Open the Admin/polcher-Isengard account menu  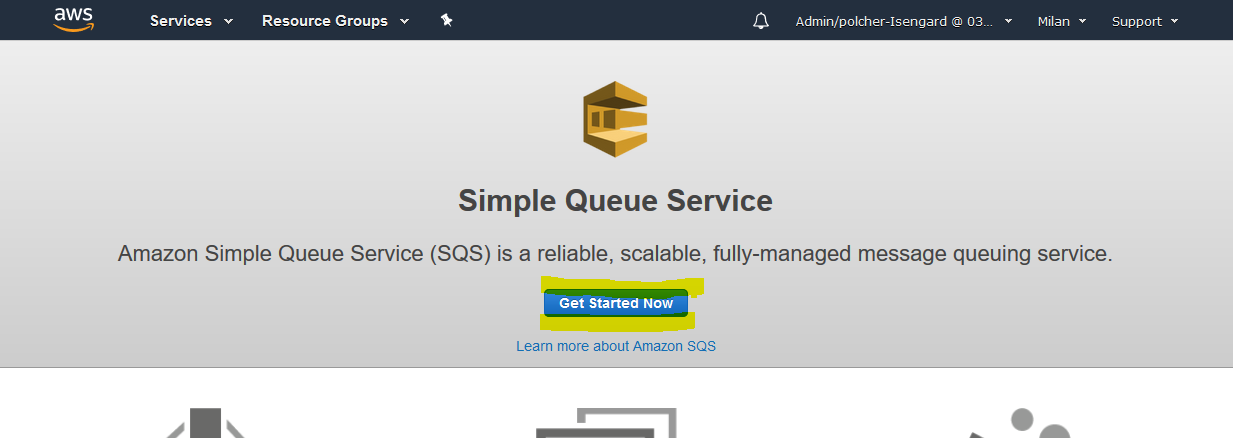click(x=904, y=21)
